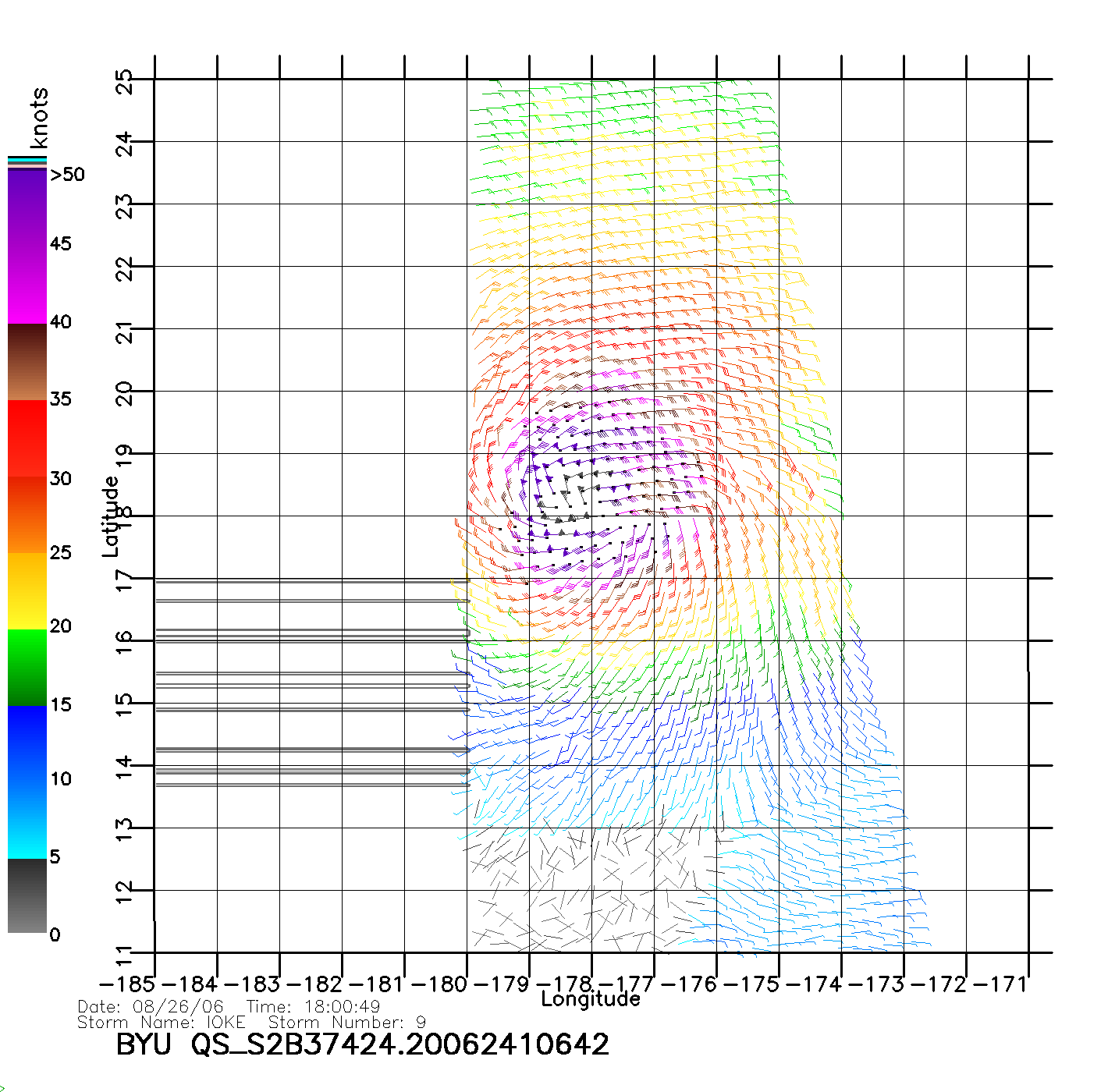
Task: Click the "Date: 08/26/06" text
Action: [151, 1007]
